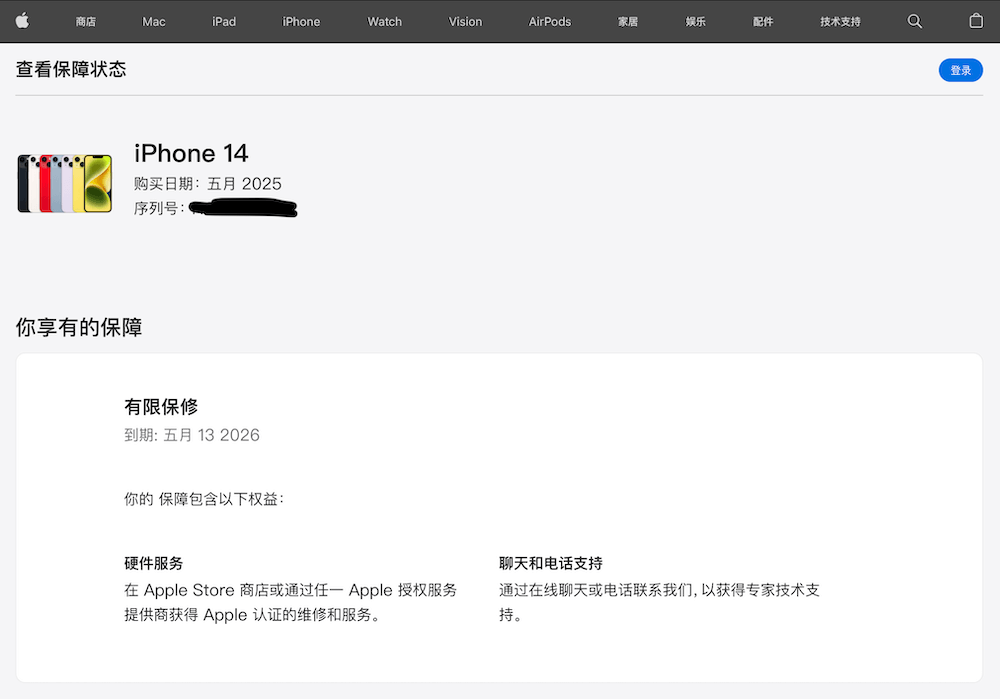Image resolution: width=1000 pixels, height=699 pixels.
Task: Select the 聊天和电话支持 benefit heading
Action: pos(550,563)
